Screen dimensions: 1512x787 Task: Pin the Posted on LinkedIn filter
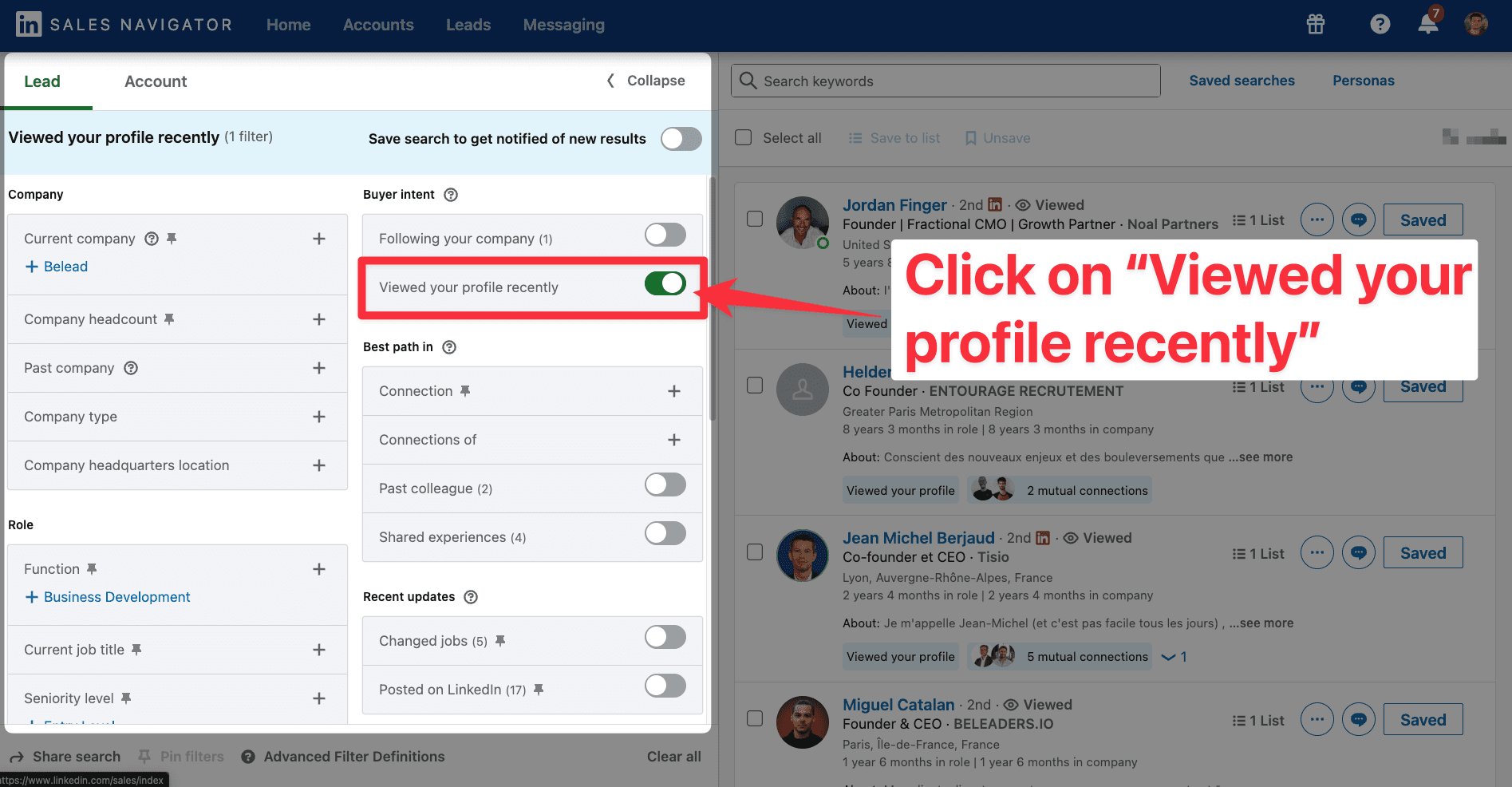click(x=539, y=690)
